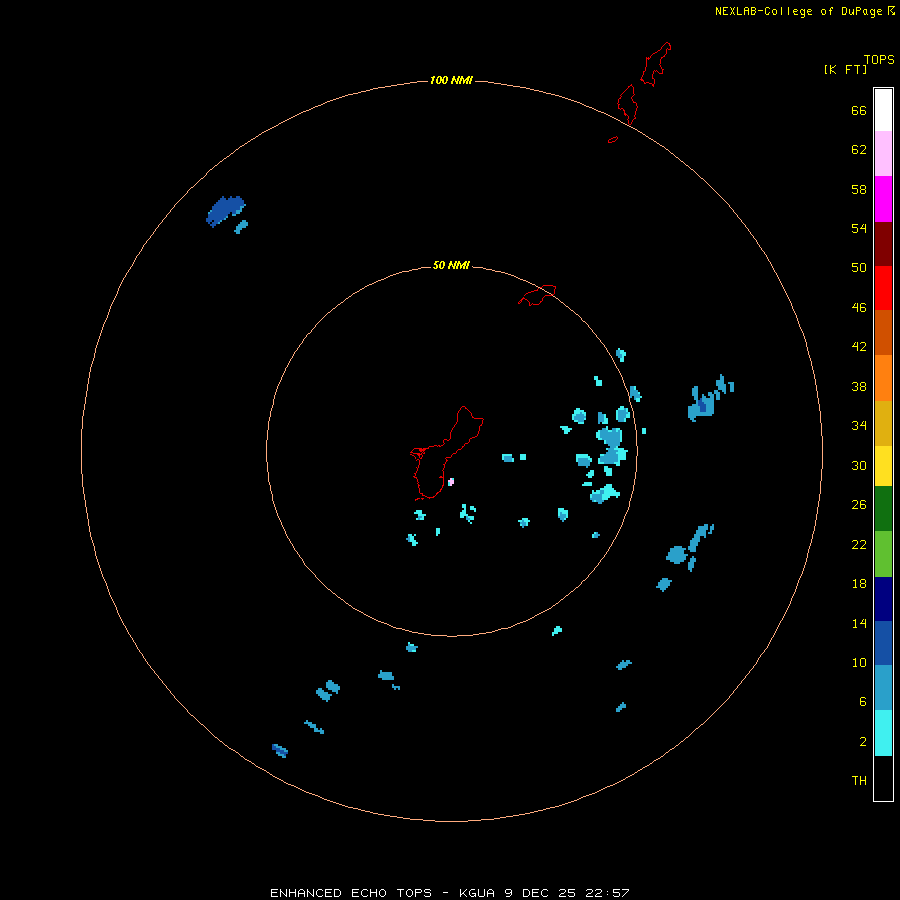
Task: Pick the dark red legend swatch
Action: click(883, 244)
